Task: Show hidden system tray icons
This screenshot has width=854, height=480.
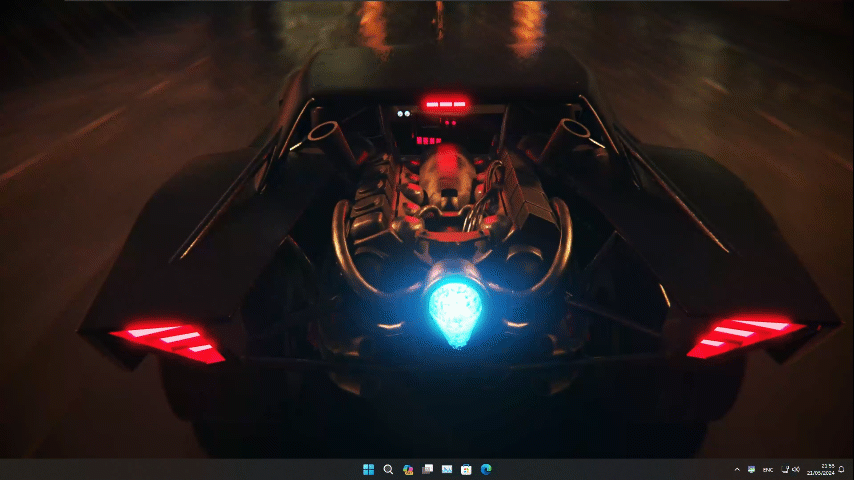Action: tap(737, 469)
